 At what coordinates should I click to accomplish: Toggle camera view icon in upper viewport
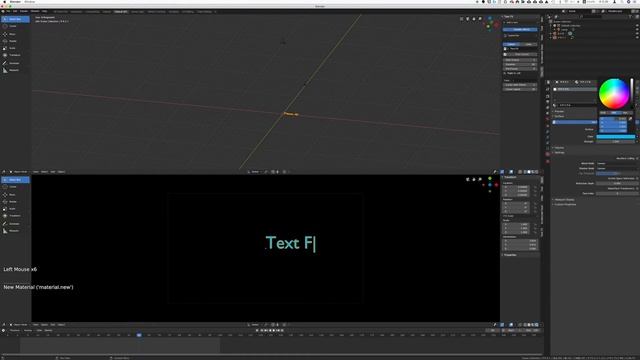(468, 19)
